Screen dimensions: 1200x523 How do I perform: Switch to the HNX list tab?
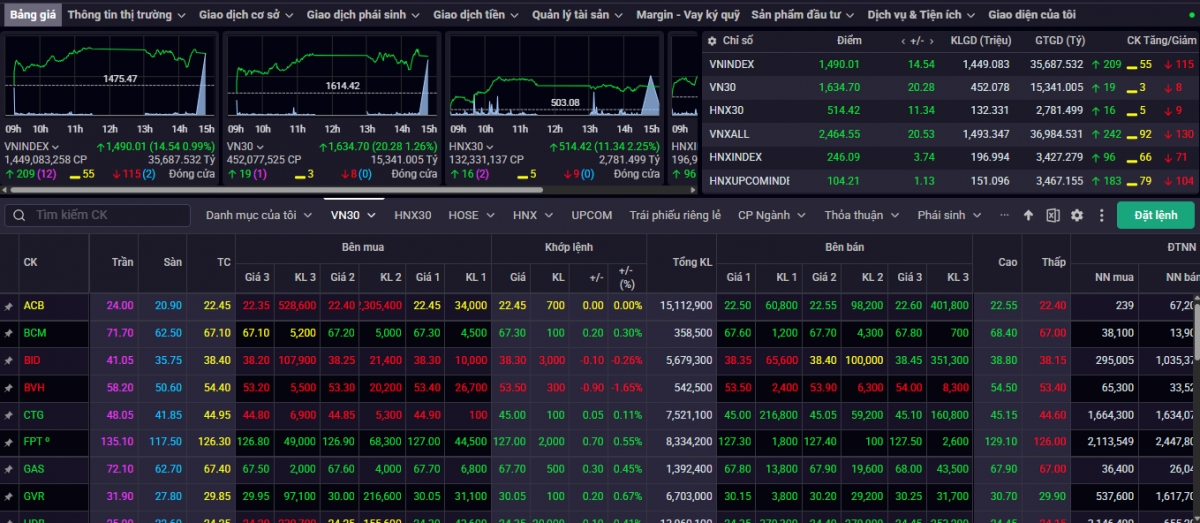(532, 215)
